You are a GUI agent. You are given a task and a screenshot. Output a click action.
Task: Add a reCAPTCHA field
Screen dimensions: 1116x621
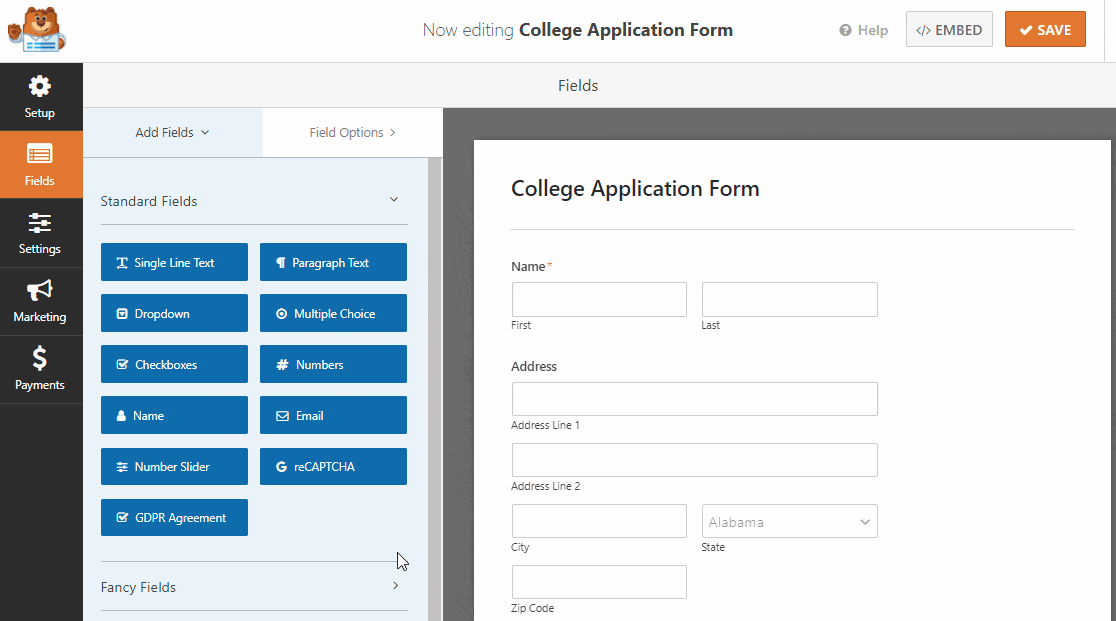tap(333, 467)
